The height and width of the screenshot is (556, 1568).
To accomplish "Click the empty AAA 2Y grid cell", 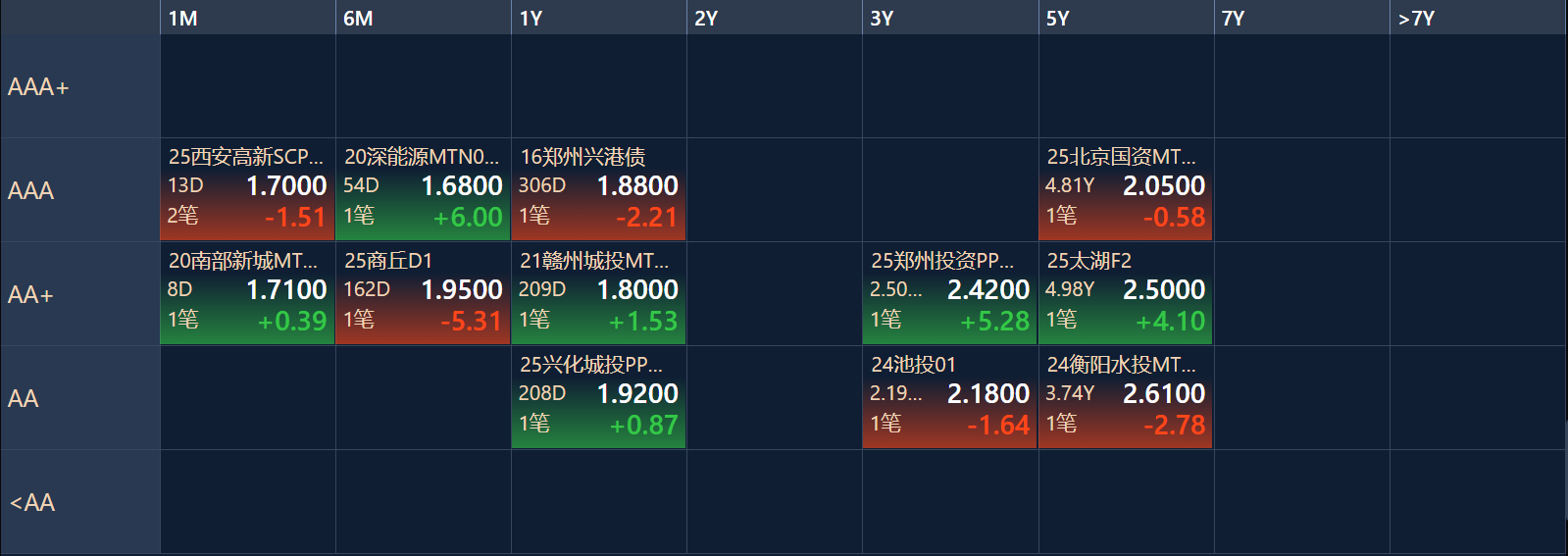I will (774, 190).
